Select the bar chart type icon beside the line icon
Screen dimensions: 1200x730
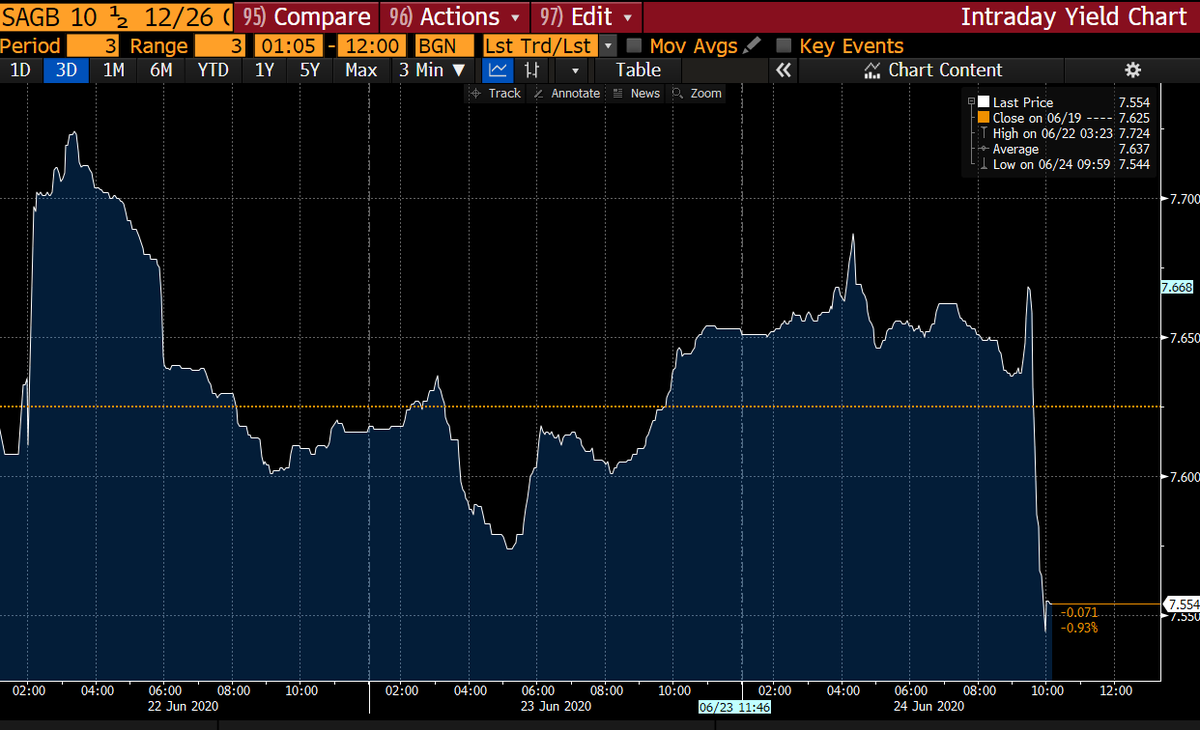click(533, 70)
